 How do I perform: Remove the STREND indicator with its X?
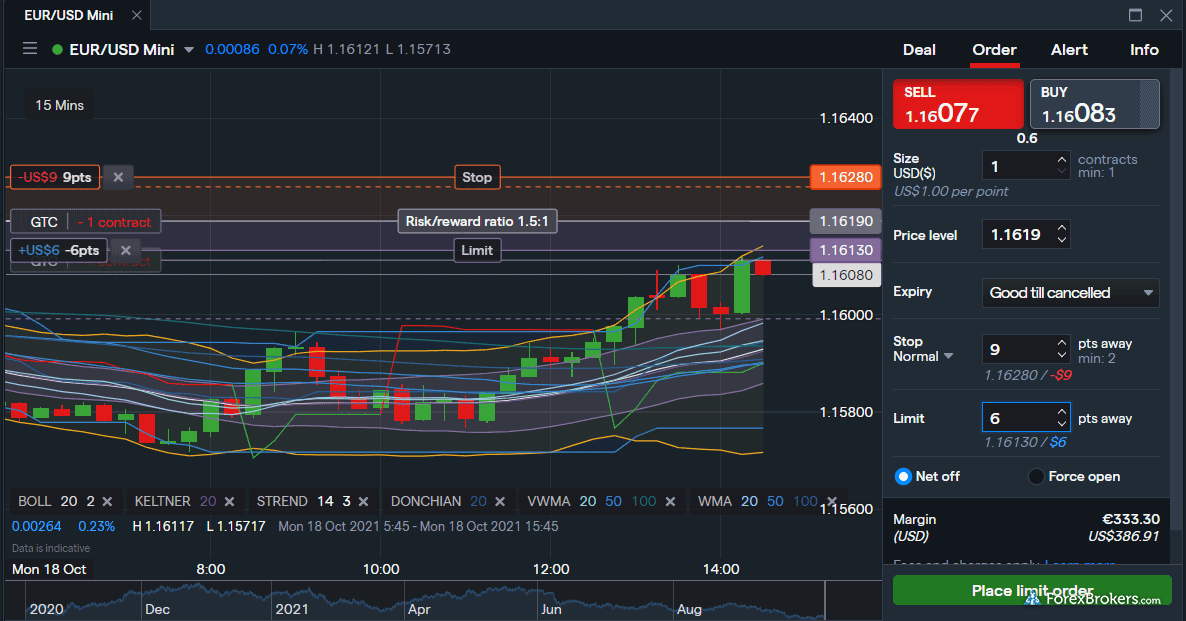click(x=363, y=501)
